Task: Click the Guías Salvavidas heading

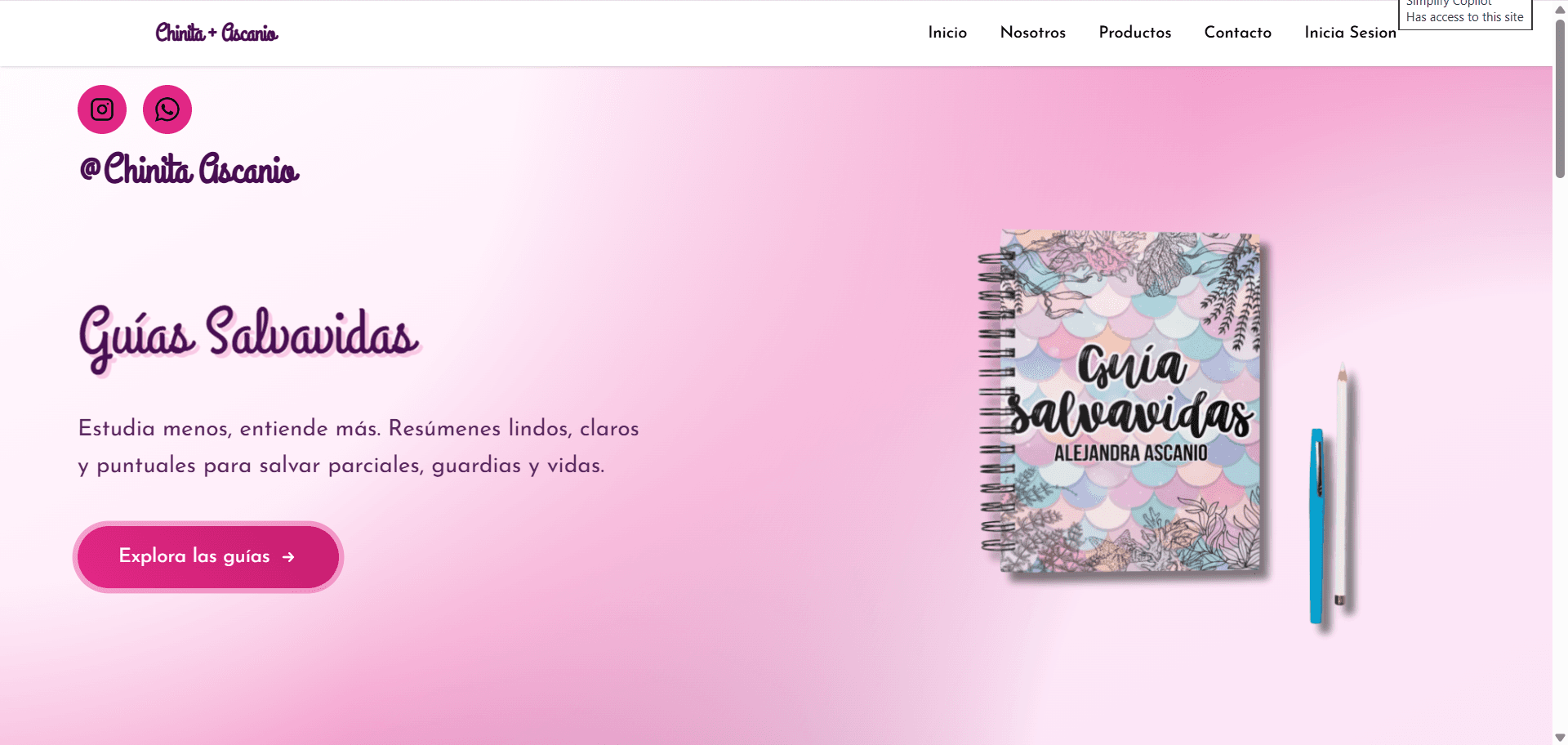Action: (x=248, y=336)
